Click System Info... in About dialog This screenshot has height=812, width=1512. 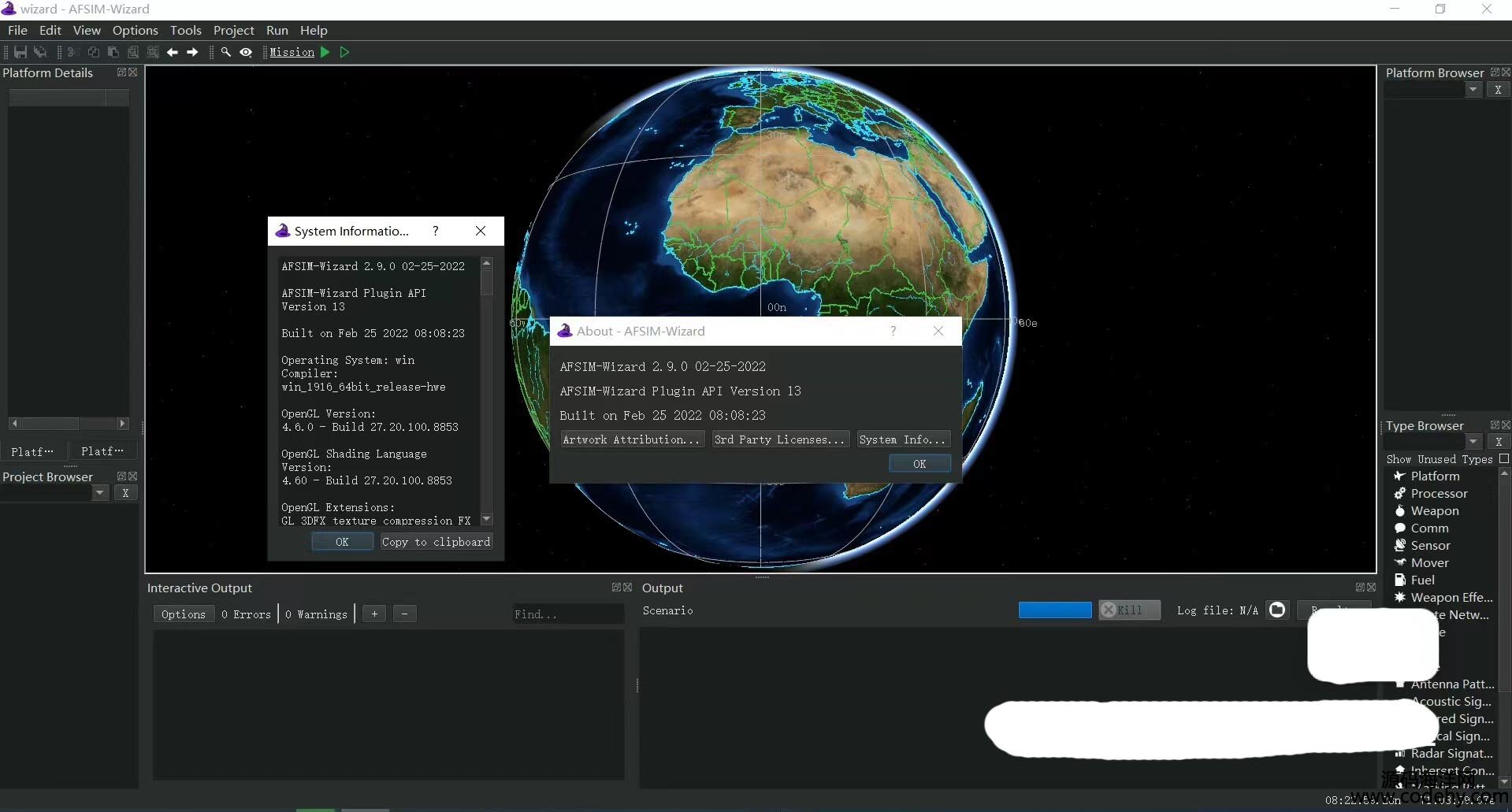pyautogui.click(x=903, y=439)
